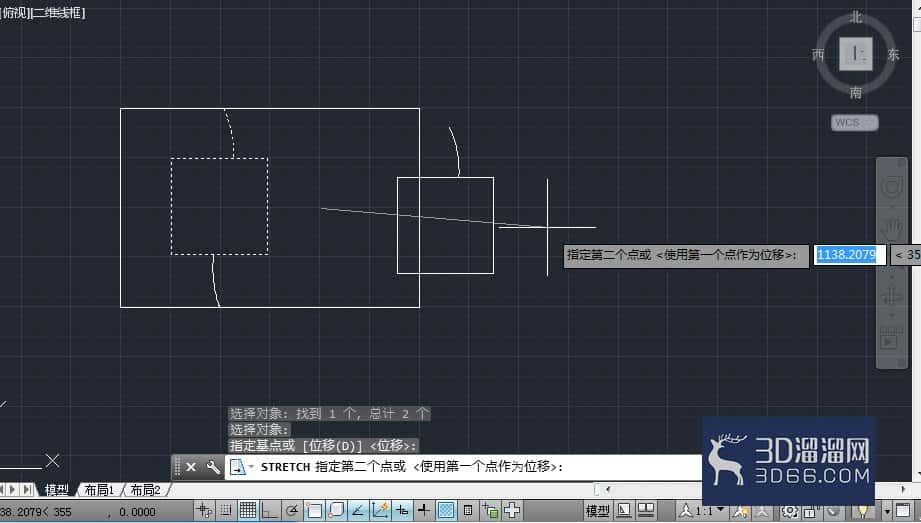Click the Transparency display status icon

446,510
